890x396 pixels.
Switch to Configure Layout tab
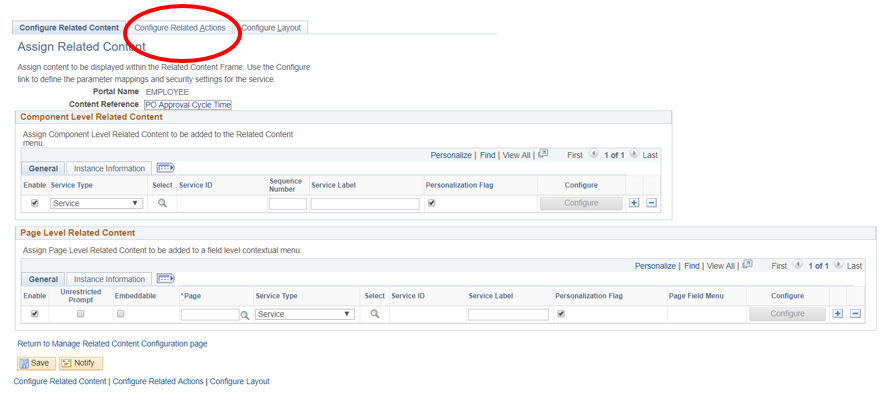coord(271,28)
